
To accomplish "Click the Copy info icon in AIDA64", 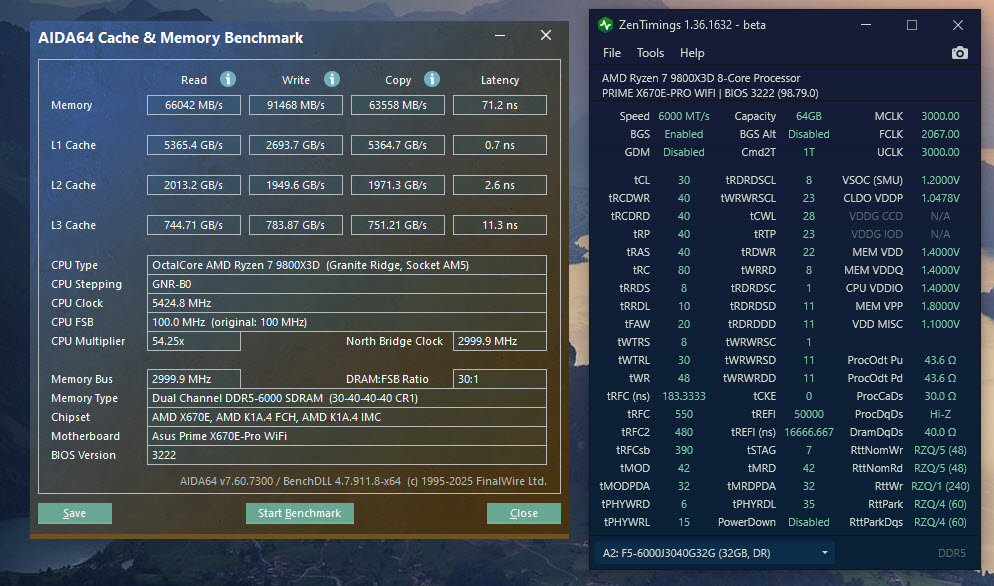I will click(x=432, y=79).
